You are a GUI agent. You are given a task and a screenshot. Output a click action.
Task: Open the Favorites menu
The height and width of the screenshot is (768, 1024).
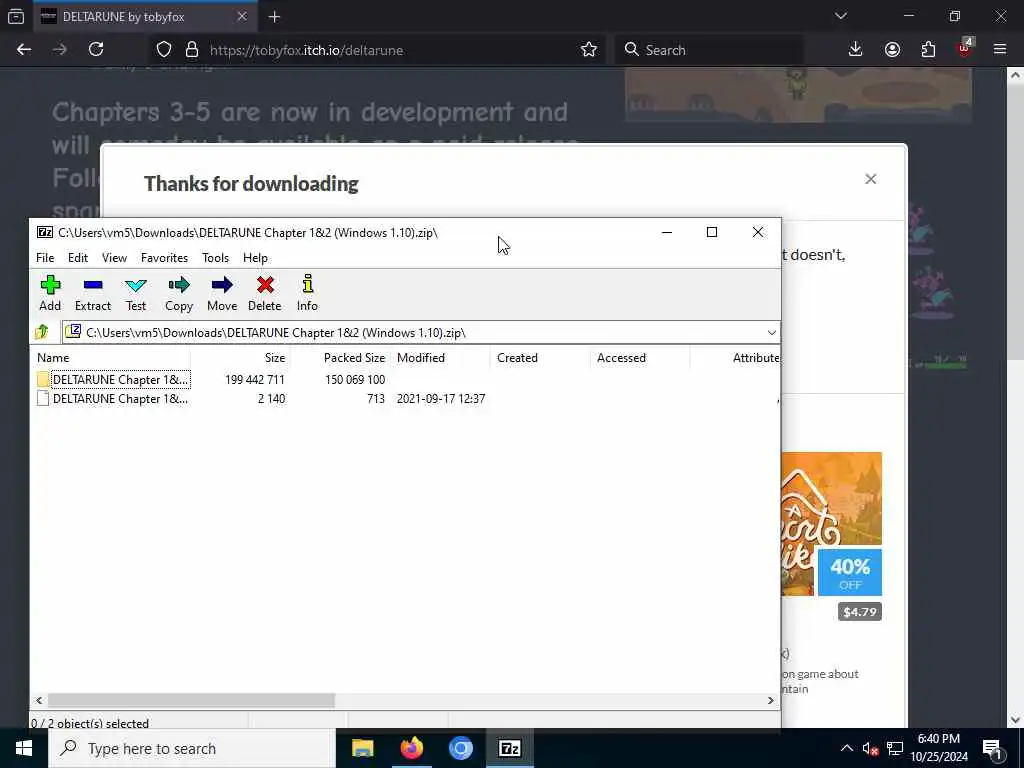(165, 258)
